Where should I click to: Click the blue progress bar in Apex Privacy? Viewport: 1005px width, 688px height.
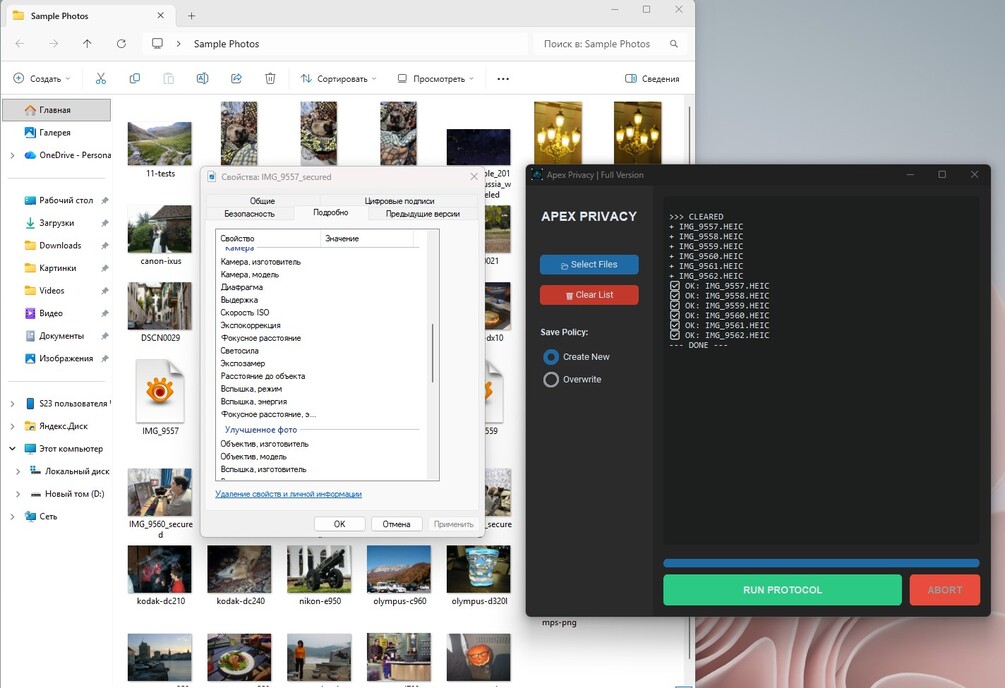click(x=821, y=563)
